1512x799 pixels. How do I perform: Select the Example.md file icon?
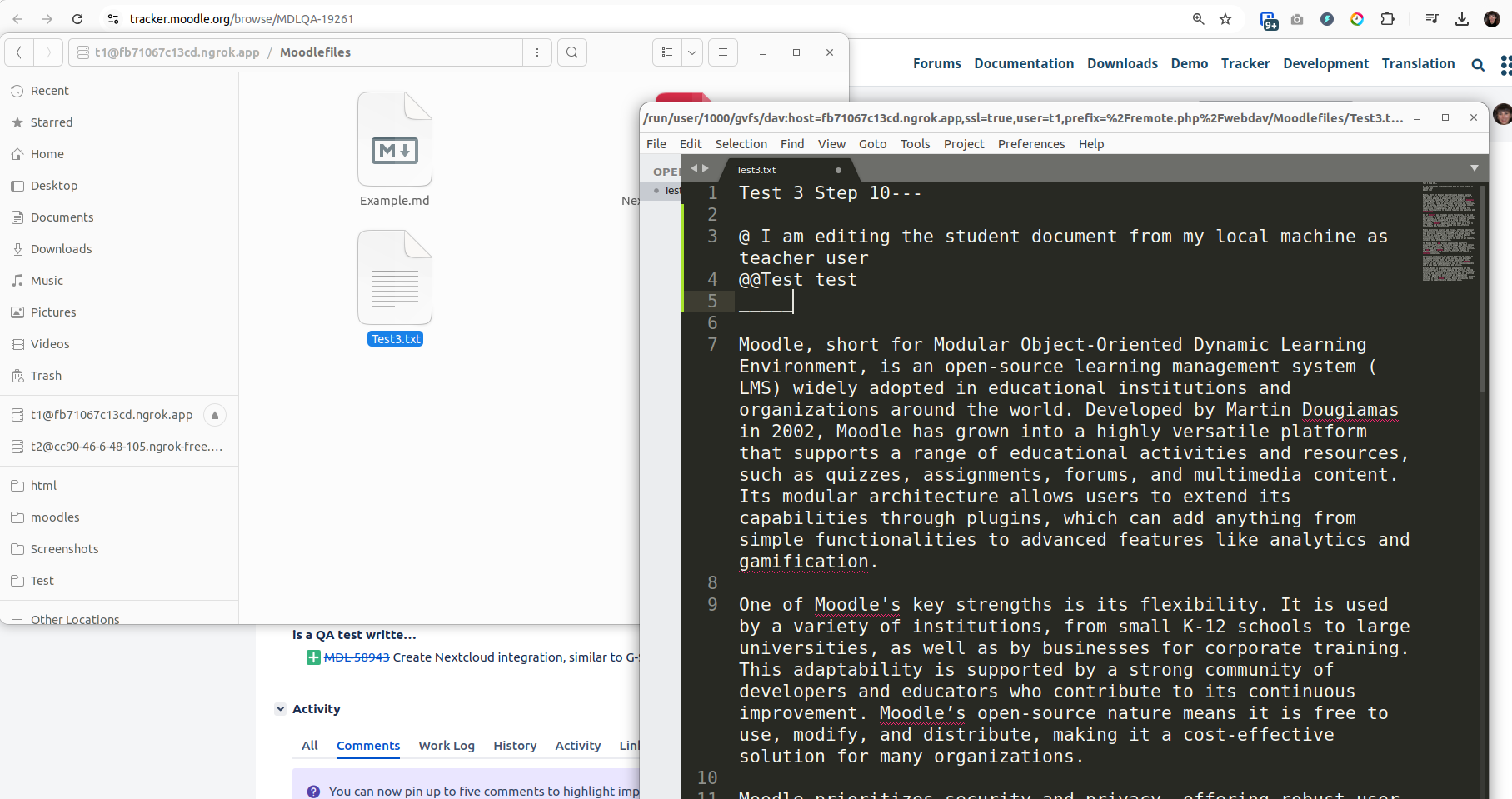point(395,139)
